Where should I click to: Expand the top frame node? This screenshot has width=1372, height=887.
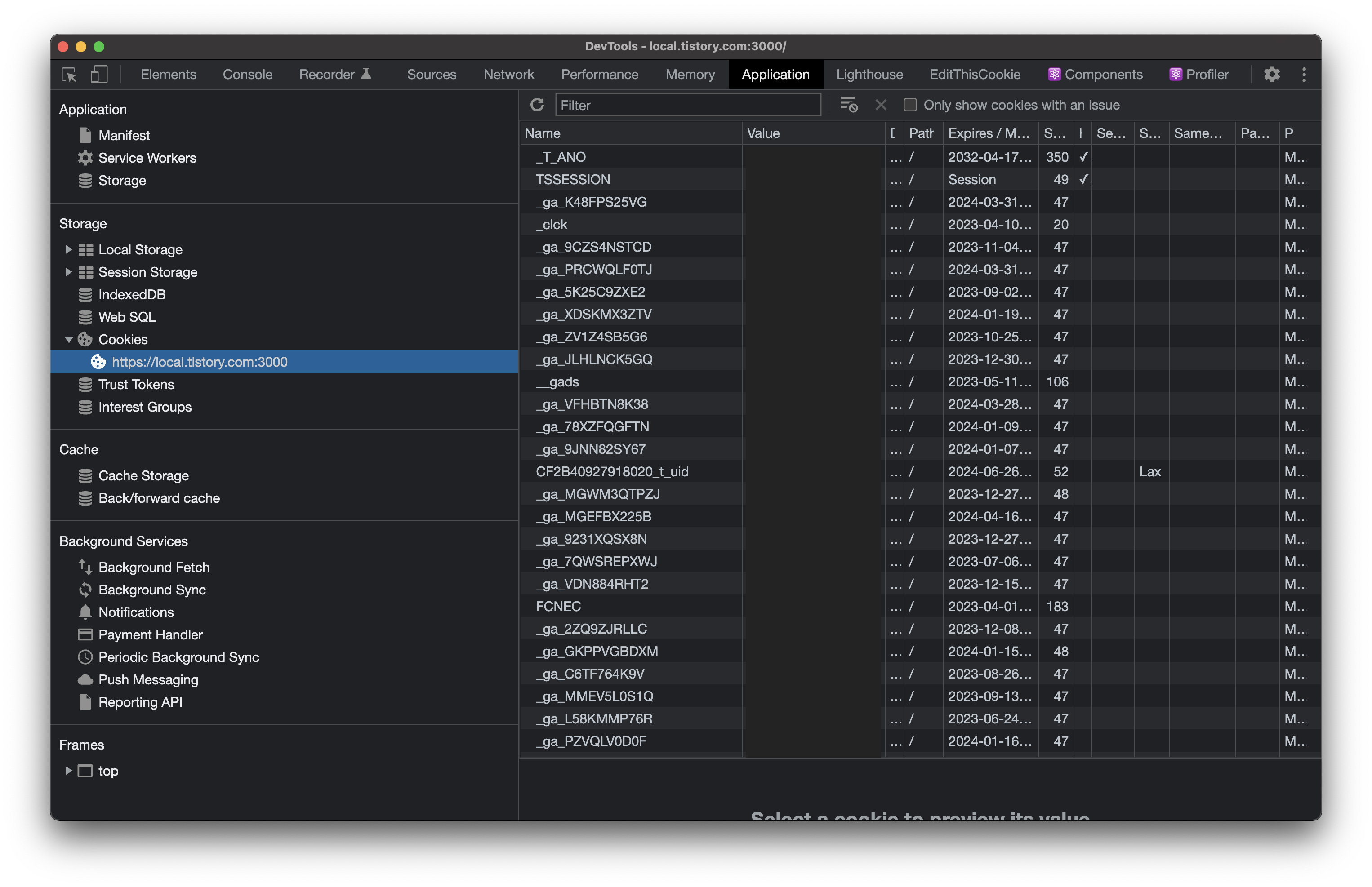coord(69,771)
